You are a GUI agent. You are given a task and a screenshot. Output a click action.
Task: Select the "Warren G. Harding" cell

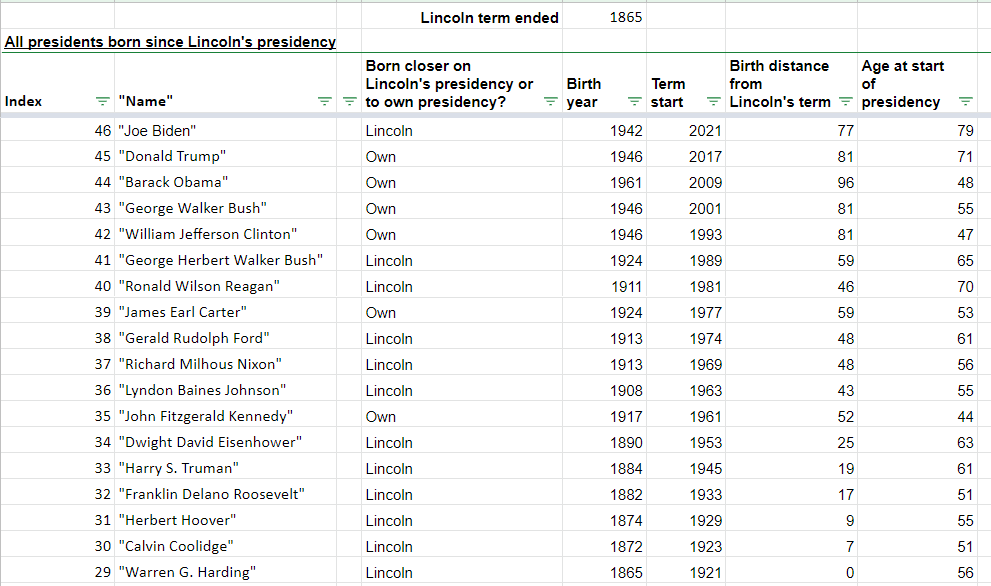click(226, 571)
